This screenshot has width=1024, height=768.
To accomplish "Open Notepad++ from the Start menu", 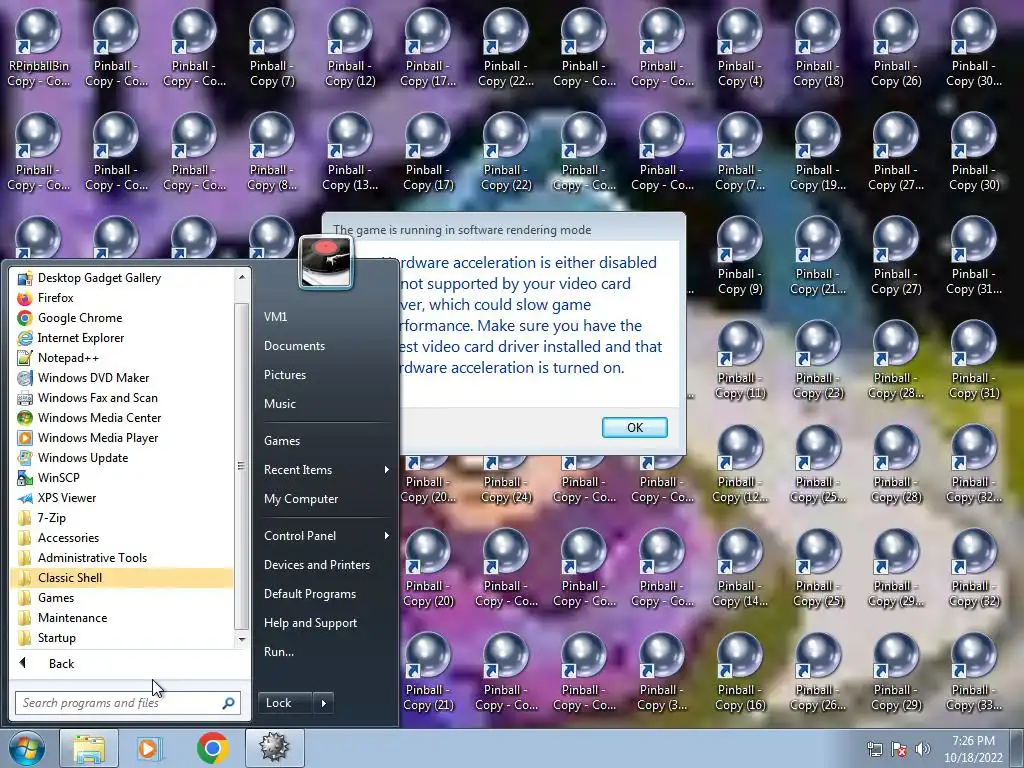I will (122, 358).
